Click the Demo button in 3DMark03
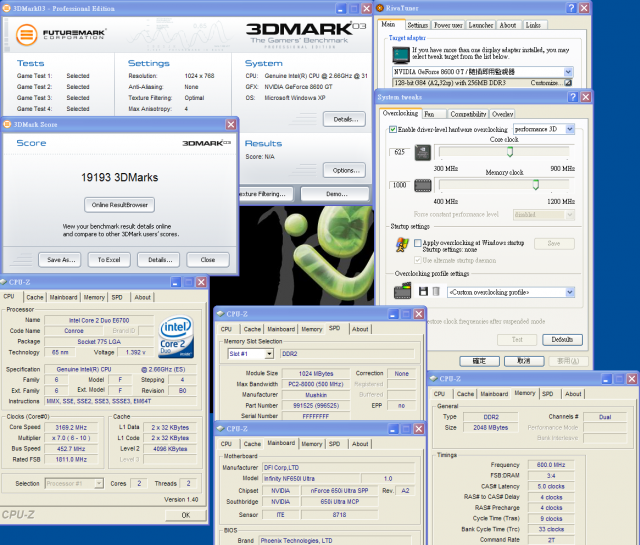This screenshot has width=640, height=545. click(335, 194)
